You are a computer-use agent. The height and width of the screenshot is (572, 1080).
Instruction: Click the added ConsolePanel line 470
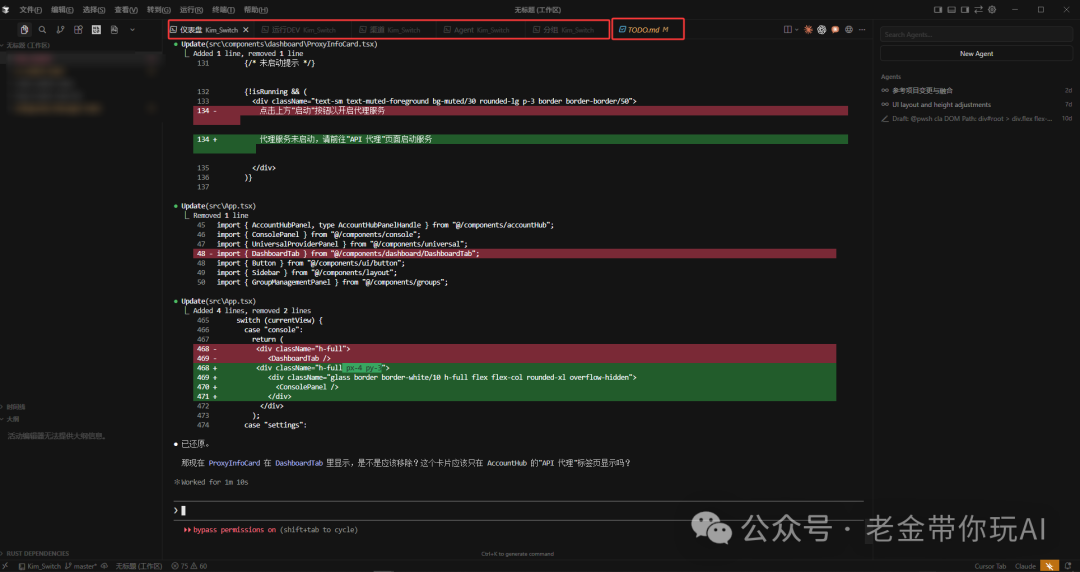(515, 387)
